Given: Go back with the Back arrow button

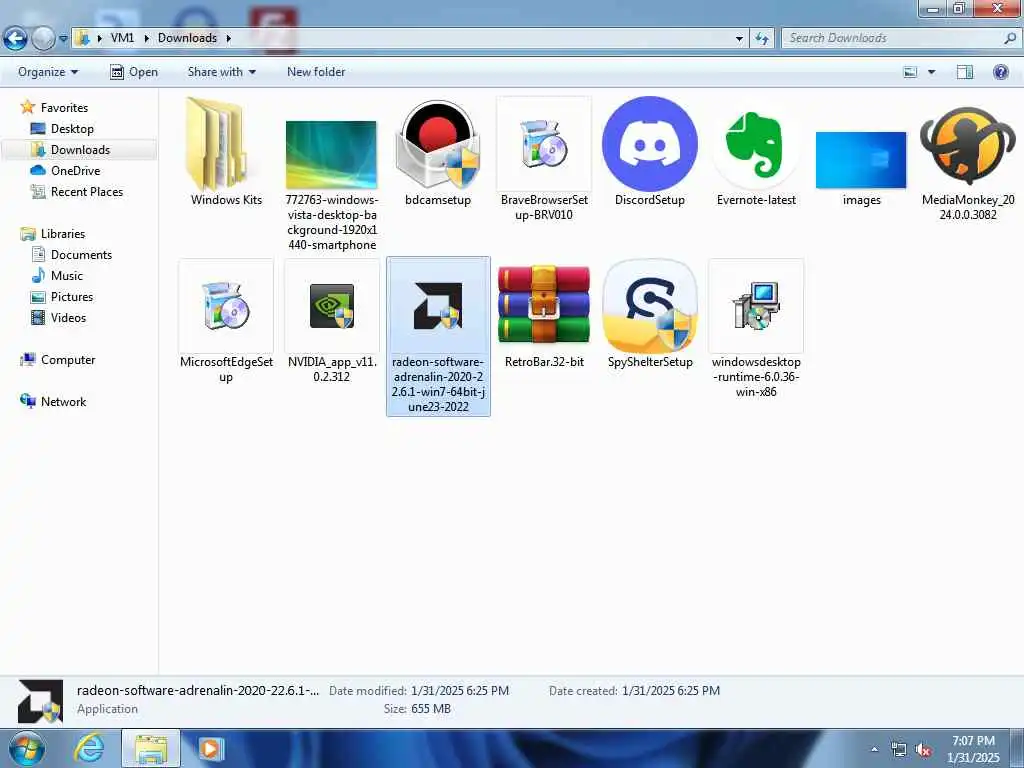Looking at the screenshot, I should (15, 39).
